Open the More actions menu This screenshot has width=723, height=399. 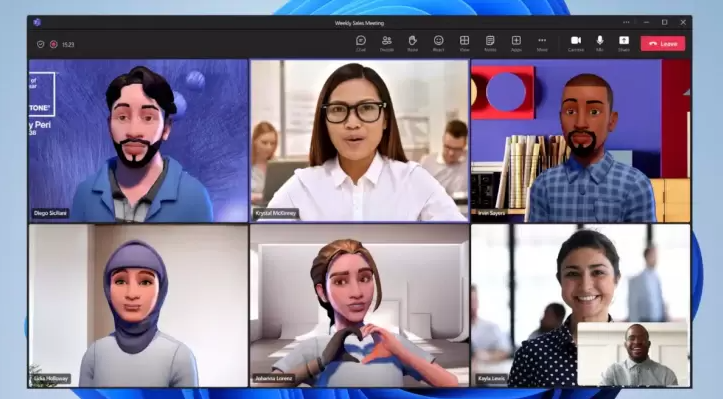pos(542,44)
